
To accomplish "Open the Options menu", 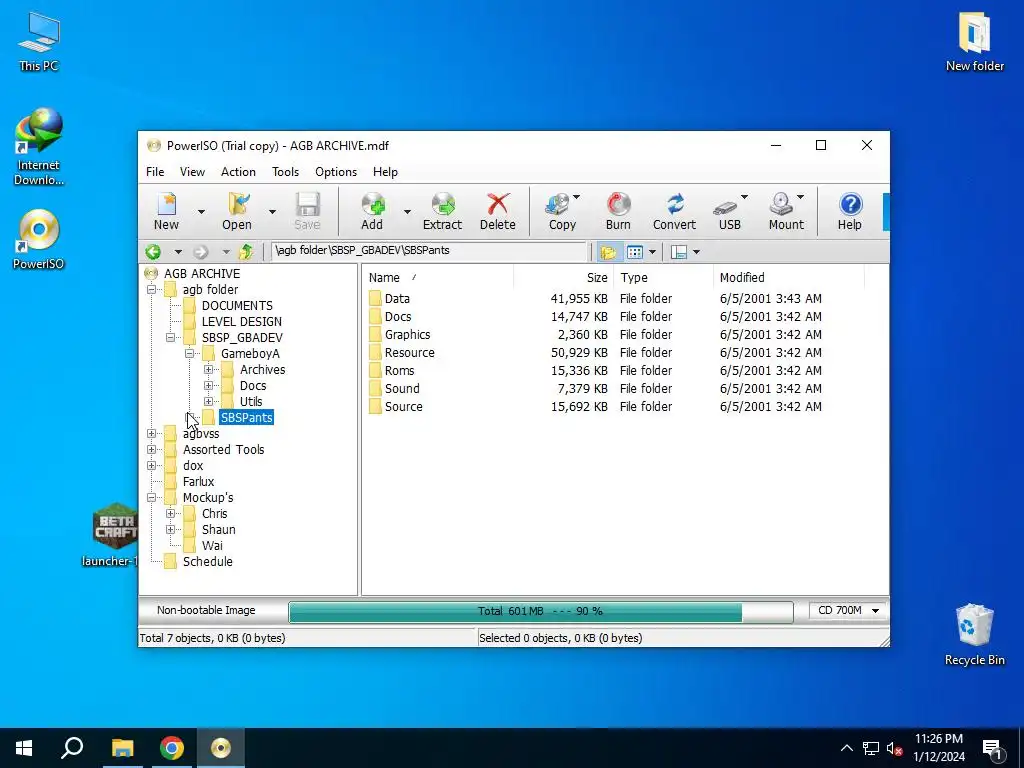I will (336, 172).
